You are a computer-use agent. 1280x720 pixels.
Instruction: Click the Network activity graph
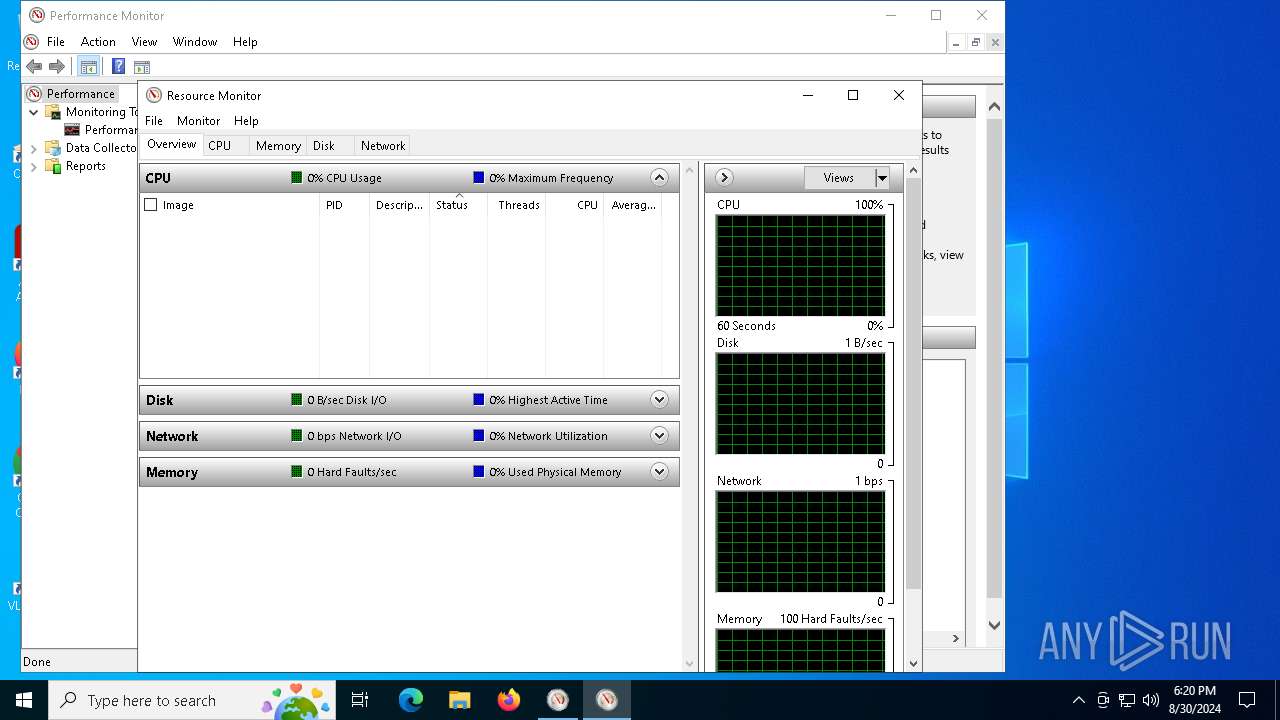click(800, 541)
